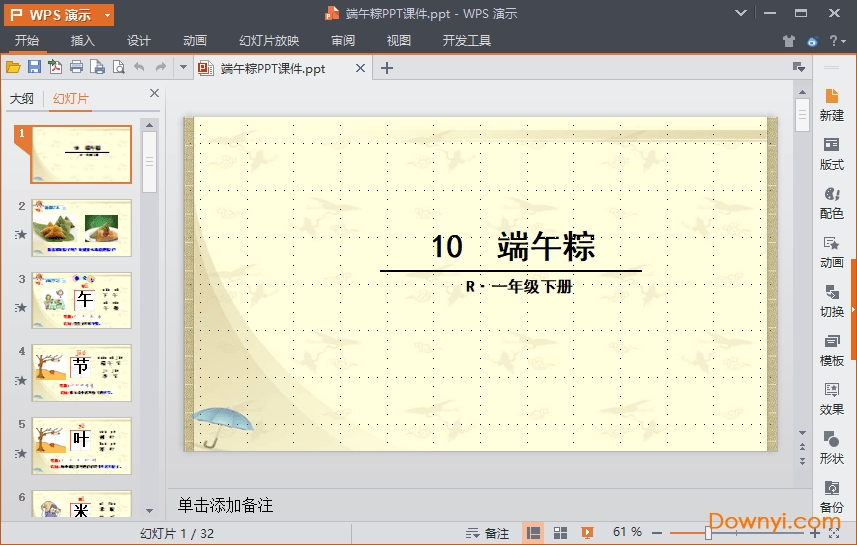The image size is (857, 545).
Task: Fit slide to window with the fit icon
Action: (834, 534)
